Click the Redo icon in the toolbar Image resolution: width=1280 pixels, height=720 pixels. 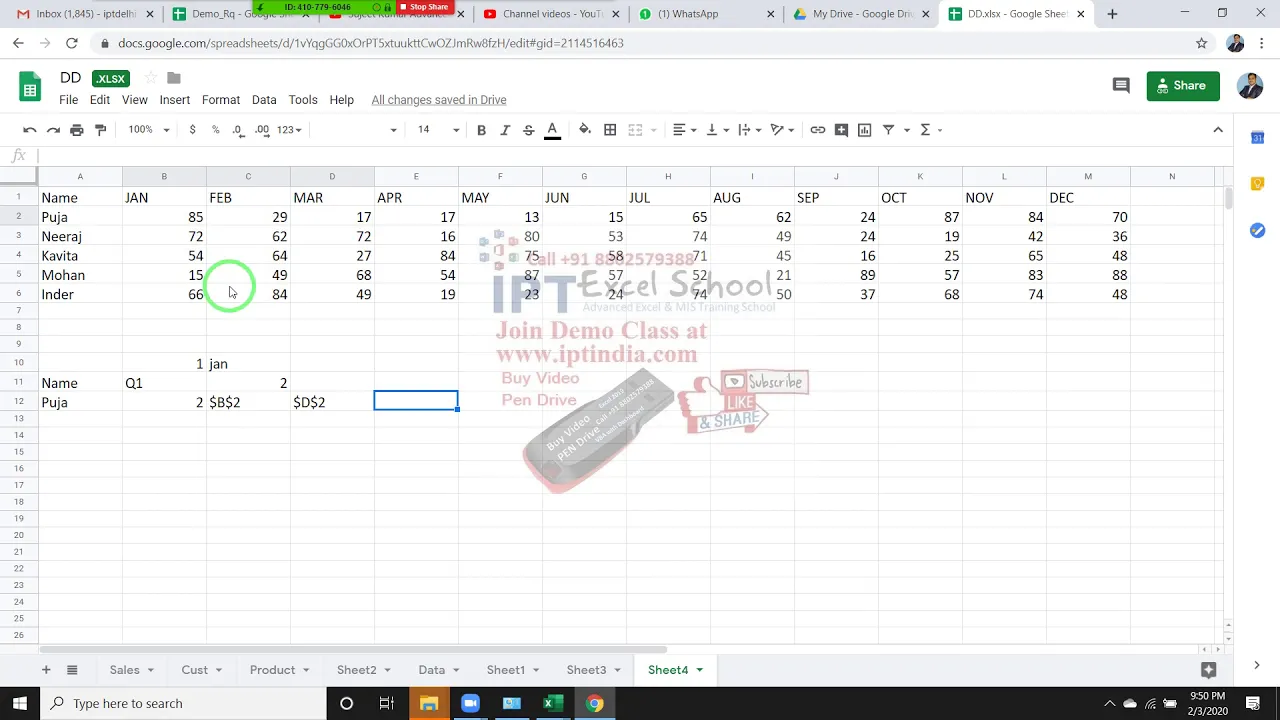(x=53, y=130)
